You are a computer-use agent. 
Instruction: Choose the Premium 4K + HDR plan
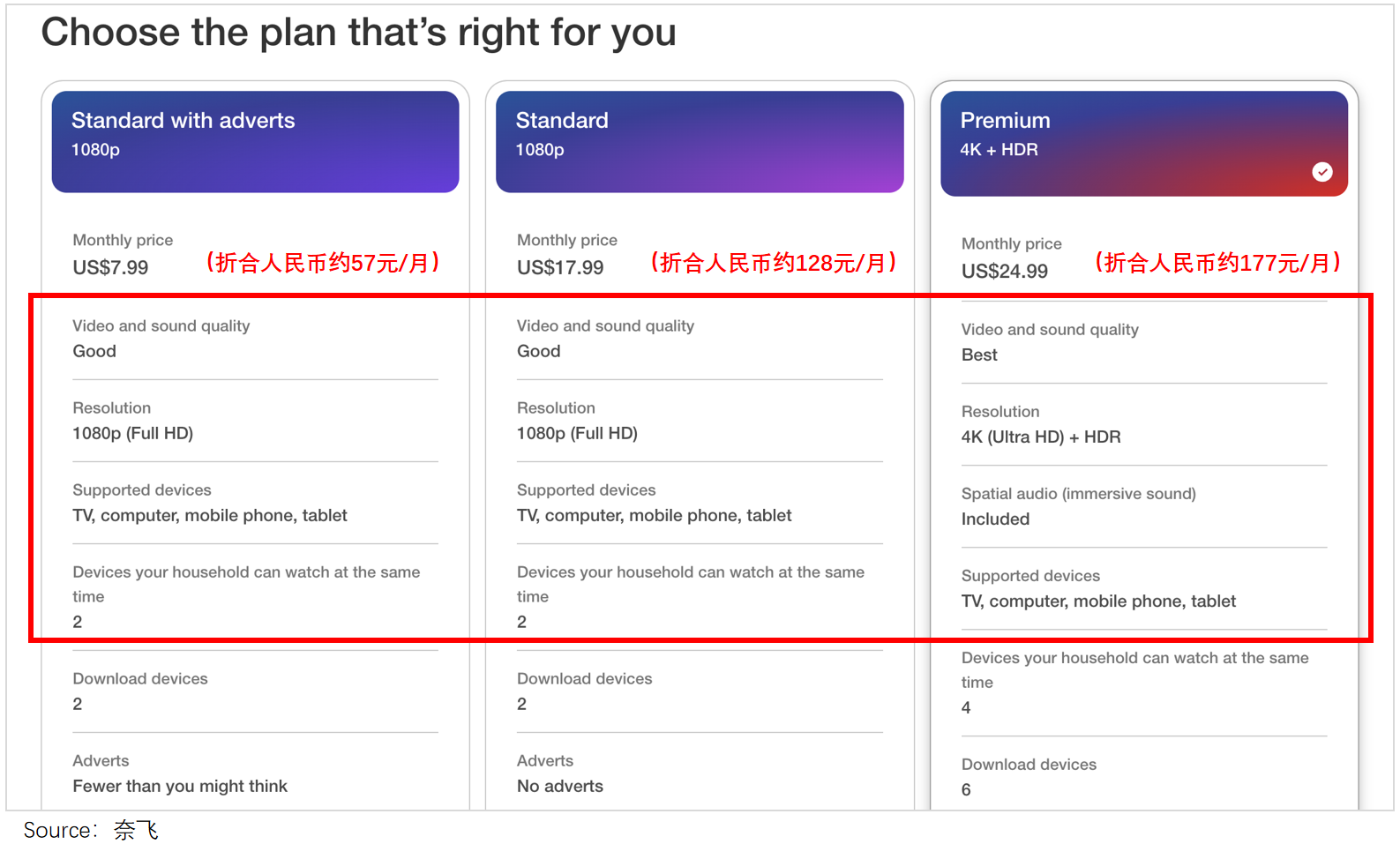pos(1143,143)
